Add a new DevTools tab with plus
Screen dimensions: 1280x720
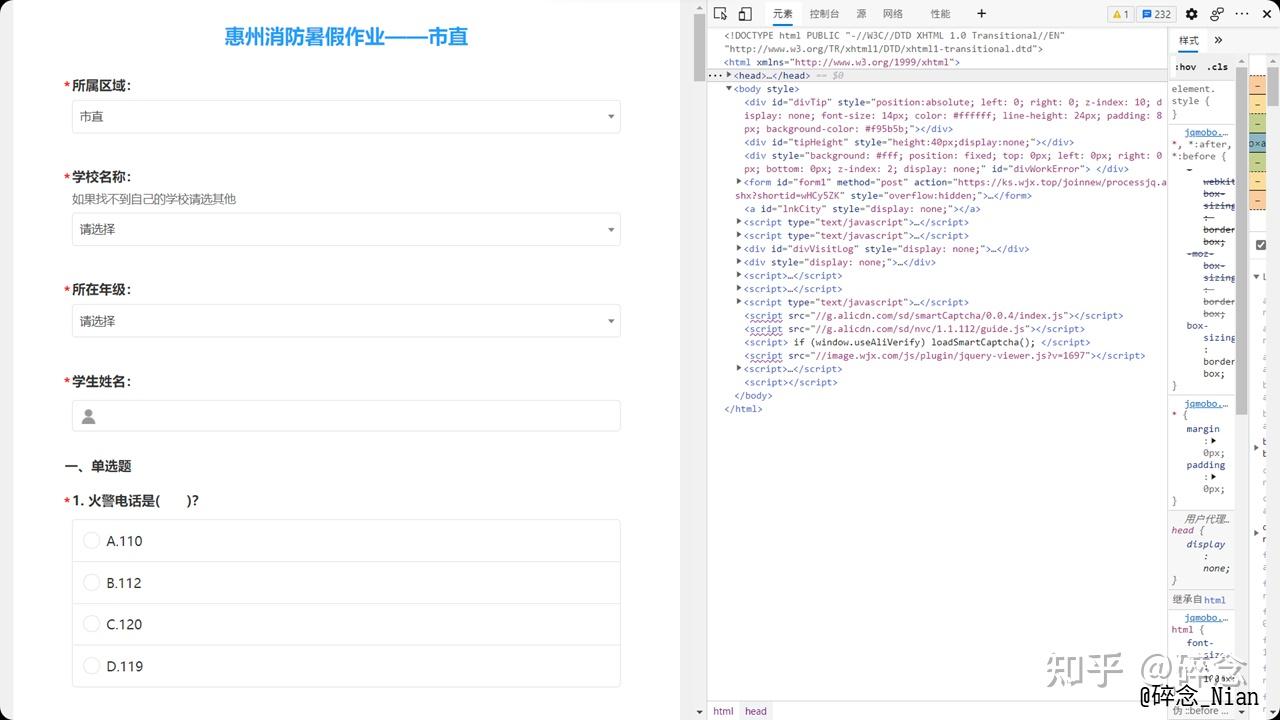tap(981, 14)
